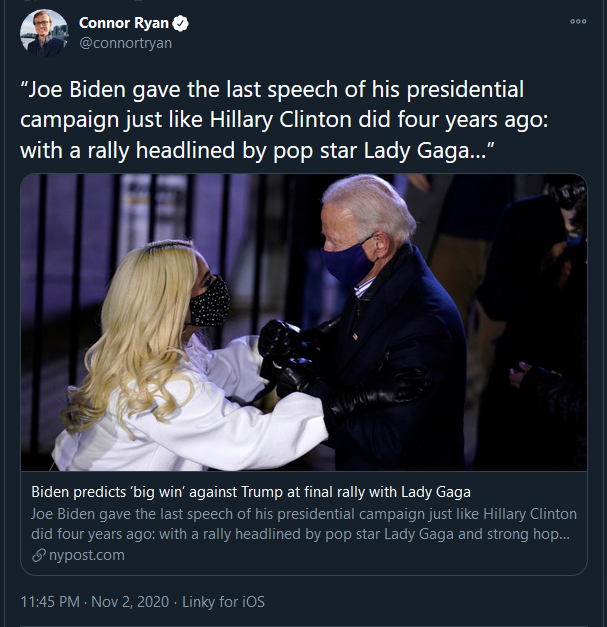
Task: Visit the nypost.com domain link
Action: [x=86, y=555]
